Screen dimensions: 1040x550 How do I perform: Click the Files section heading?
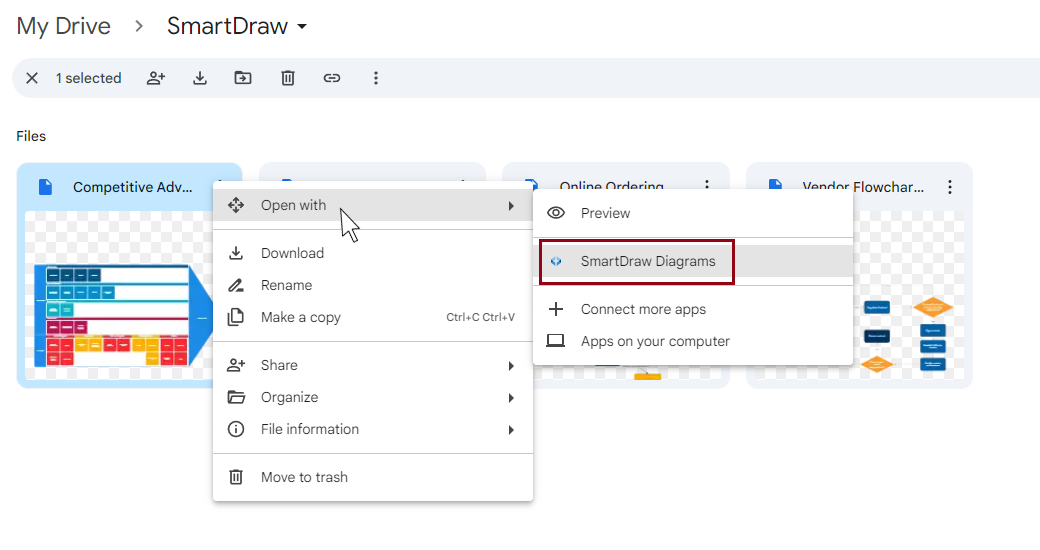pos(31,137)
